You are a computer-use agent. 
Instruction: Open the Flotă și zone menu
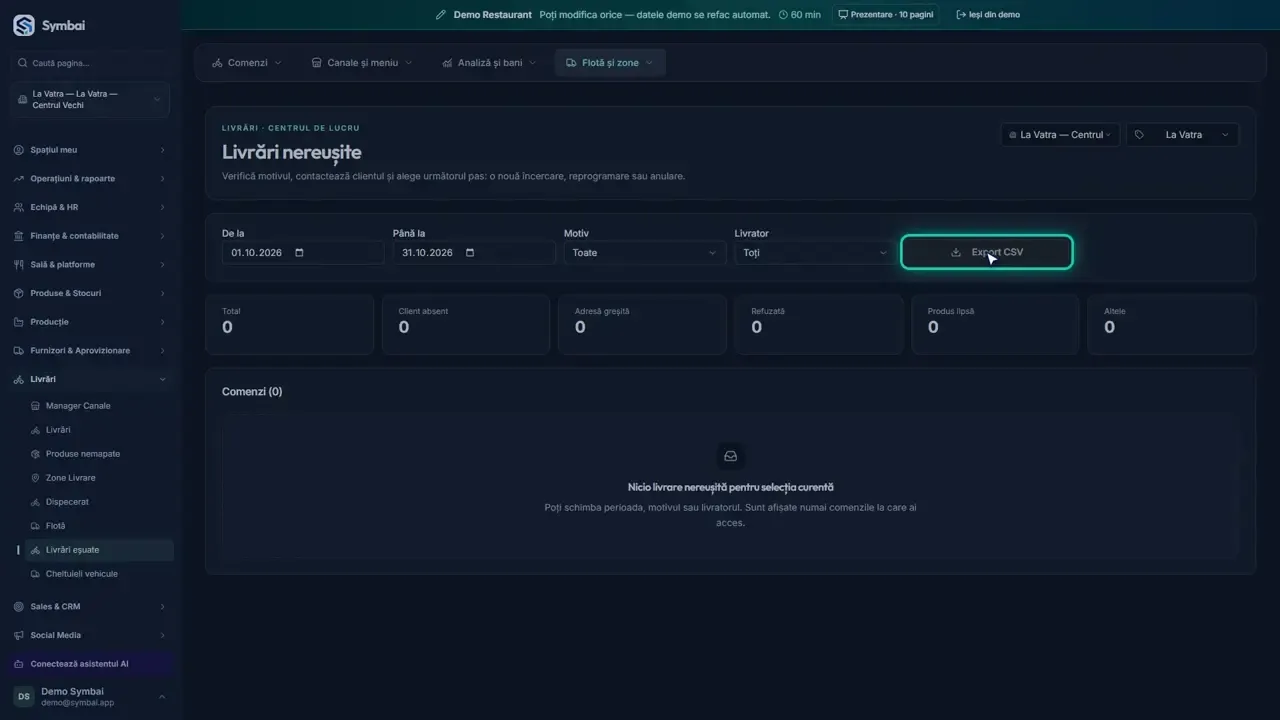click(610, 63)
